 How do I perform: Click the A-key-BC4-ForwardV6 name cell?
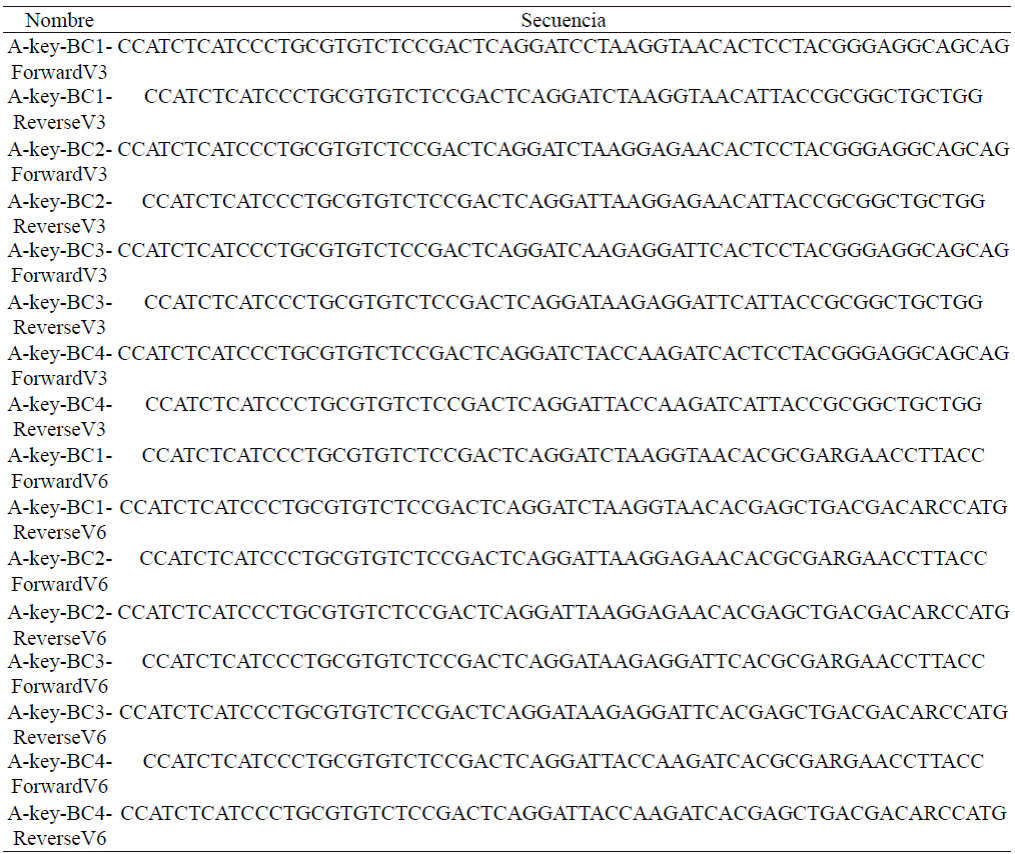(x=60, y=774)
